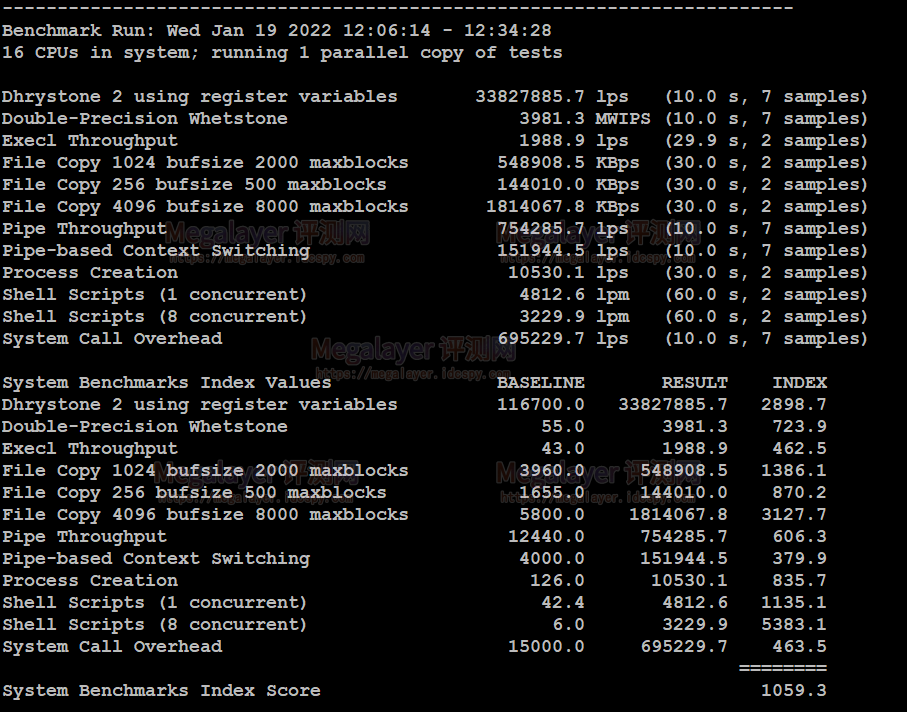907x712 pixels.
Task: Select the Benchmark Run date line
Action: pyautogui.click(x=276, y=30)
